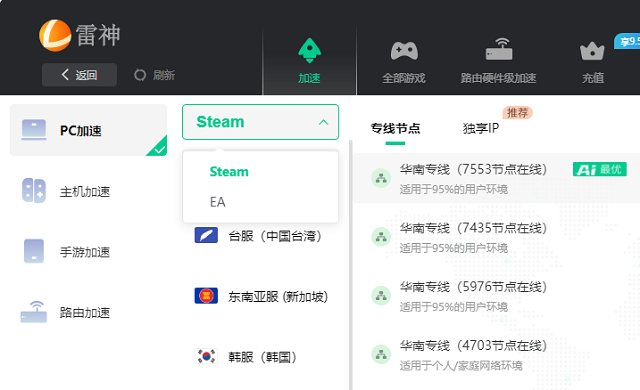Select 华南专线 7553节点在线 node
Viewport: 640px width, 390px height.
point(497,178)
